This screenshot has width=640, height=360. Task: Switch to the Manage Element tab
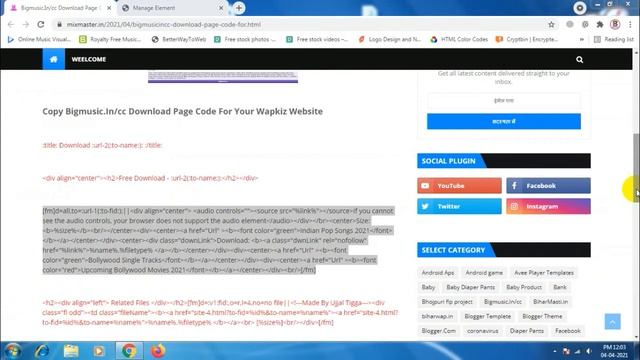pos(171,8)
